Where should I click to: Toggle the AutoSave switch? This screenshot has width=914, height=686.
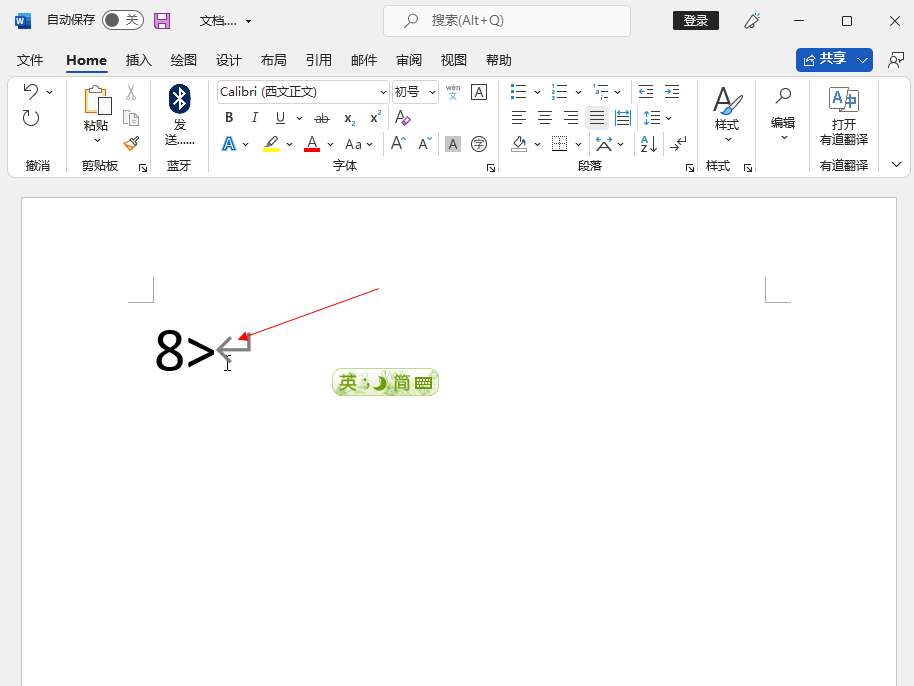(x=122, y=20)
